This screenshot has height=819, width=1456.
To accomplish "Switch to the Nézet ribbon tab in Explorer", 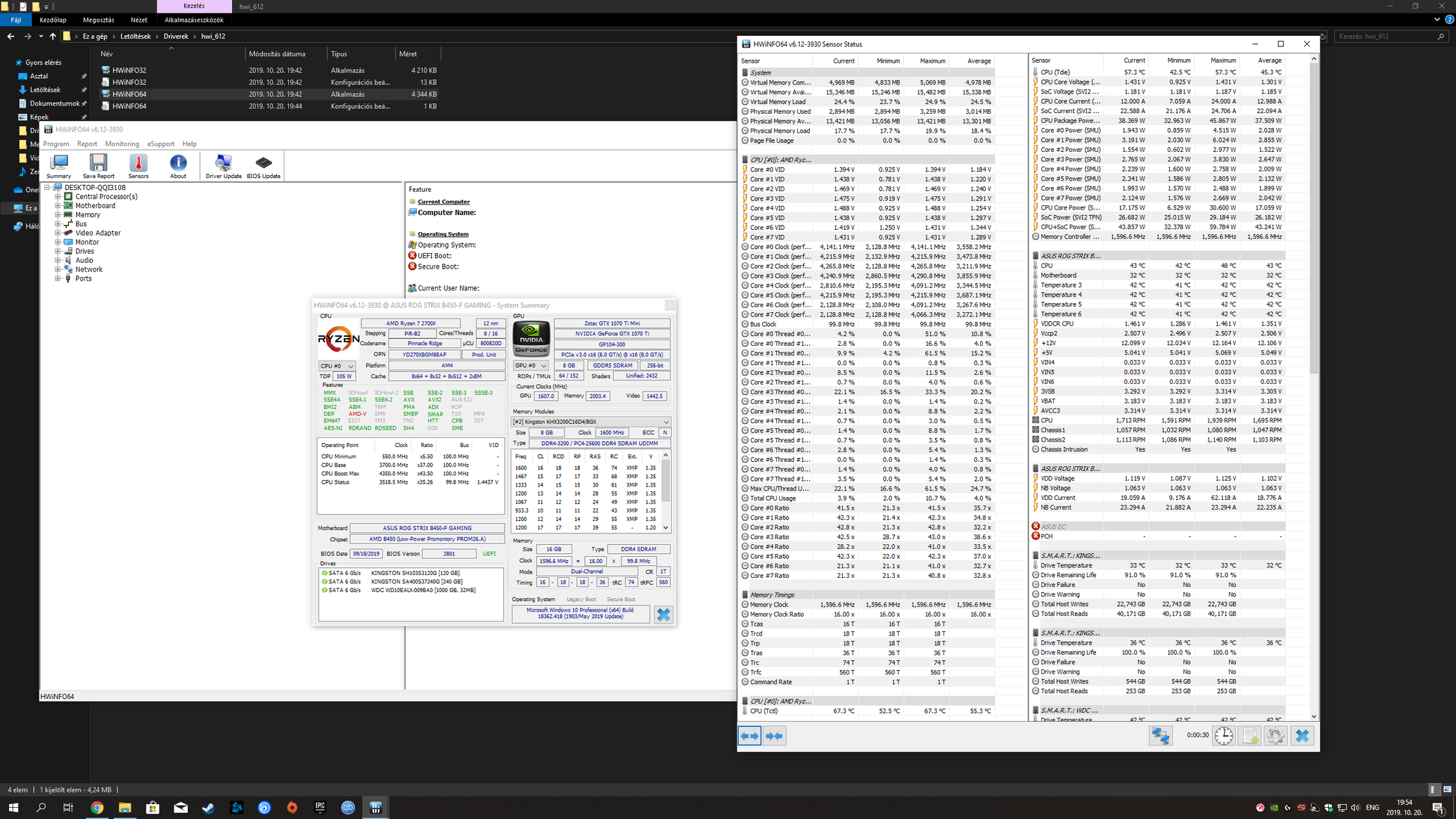I will click(139, 20).
